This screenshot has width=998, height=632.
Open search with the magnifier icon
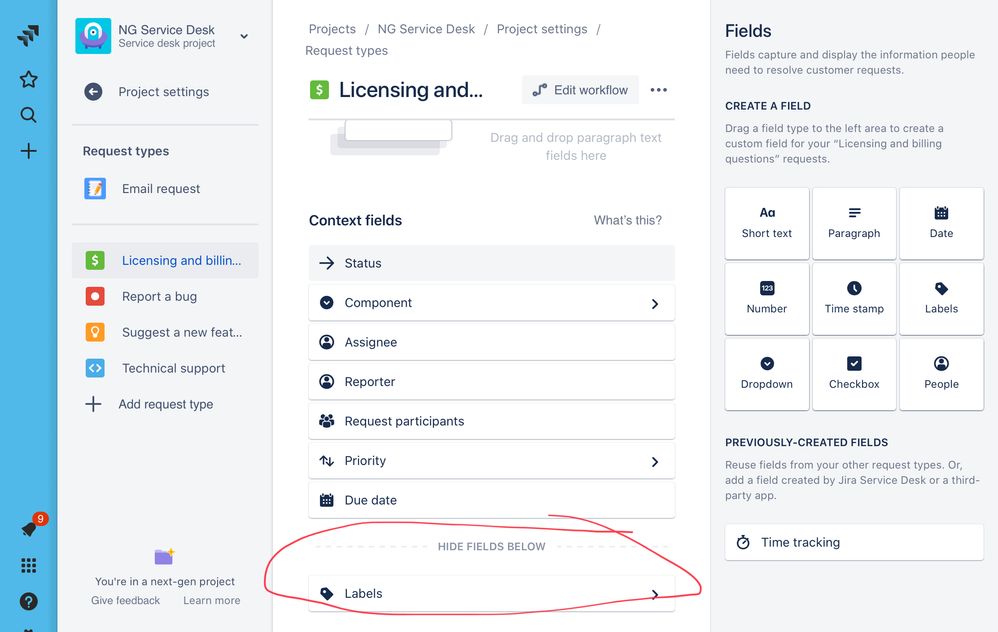click(x=28, y=115)
